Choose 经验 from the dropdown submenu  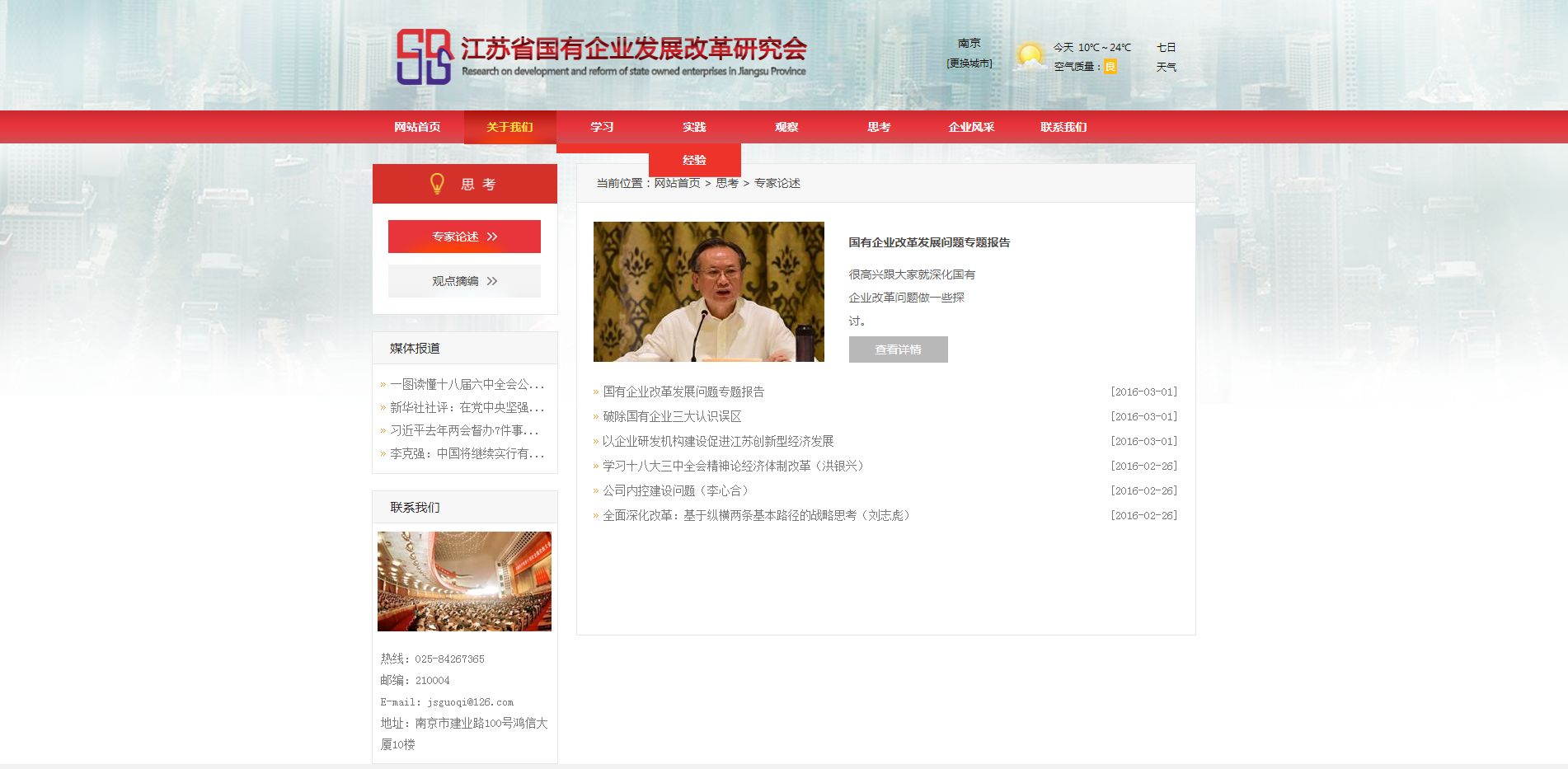click(694, 160)
